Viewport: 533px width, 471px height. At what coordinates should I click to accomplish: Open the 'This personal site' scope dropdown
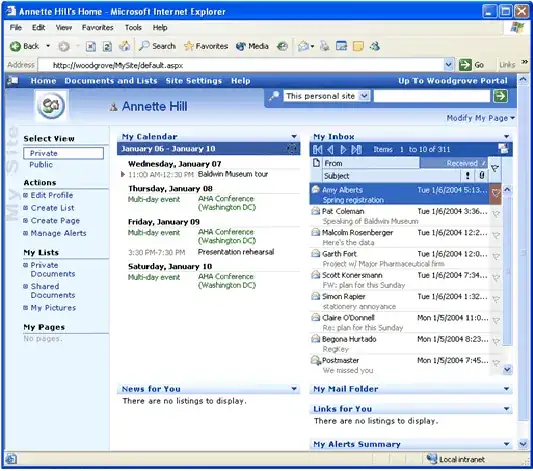coord(364,96)
